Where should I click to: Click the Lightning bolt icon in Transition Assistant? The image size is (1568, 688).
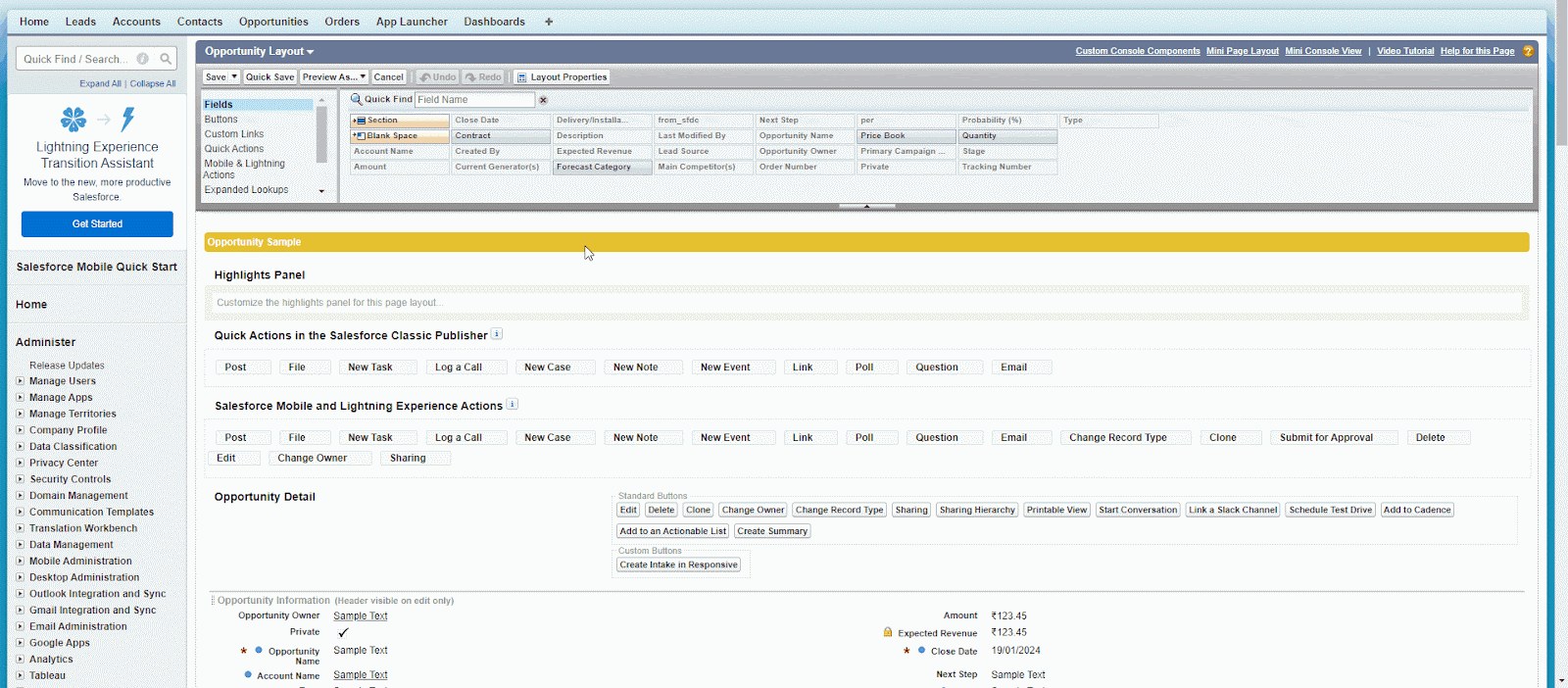[127, 120]
